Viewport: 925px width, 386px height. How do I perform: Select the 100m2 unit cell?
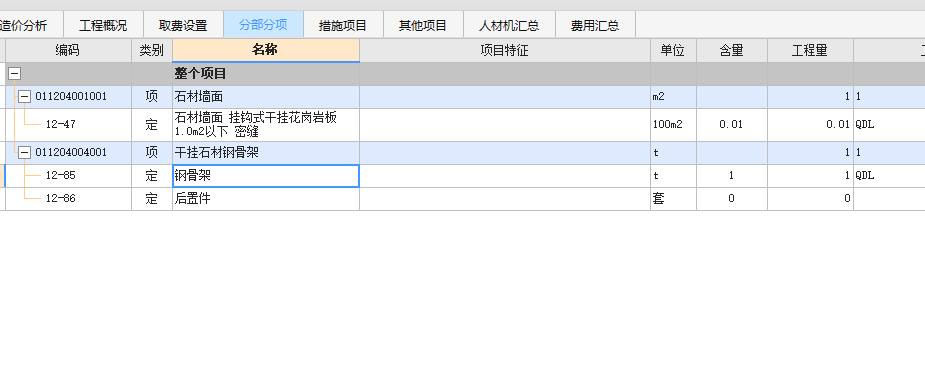(673, 125)
